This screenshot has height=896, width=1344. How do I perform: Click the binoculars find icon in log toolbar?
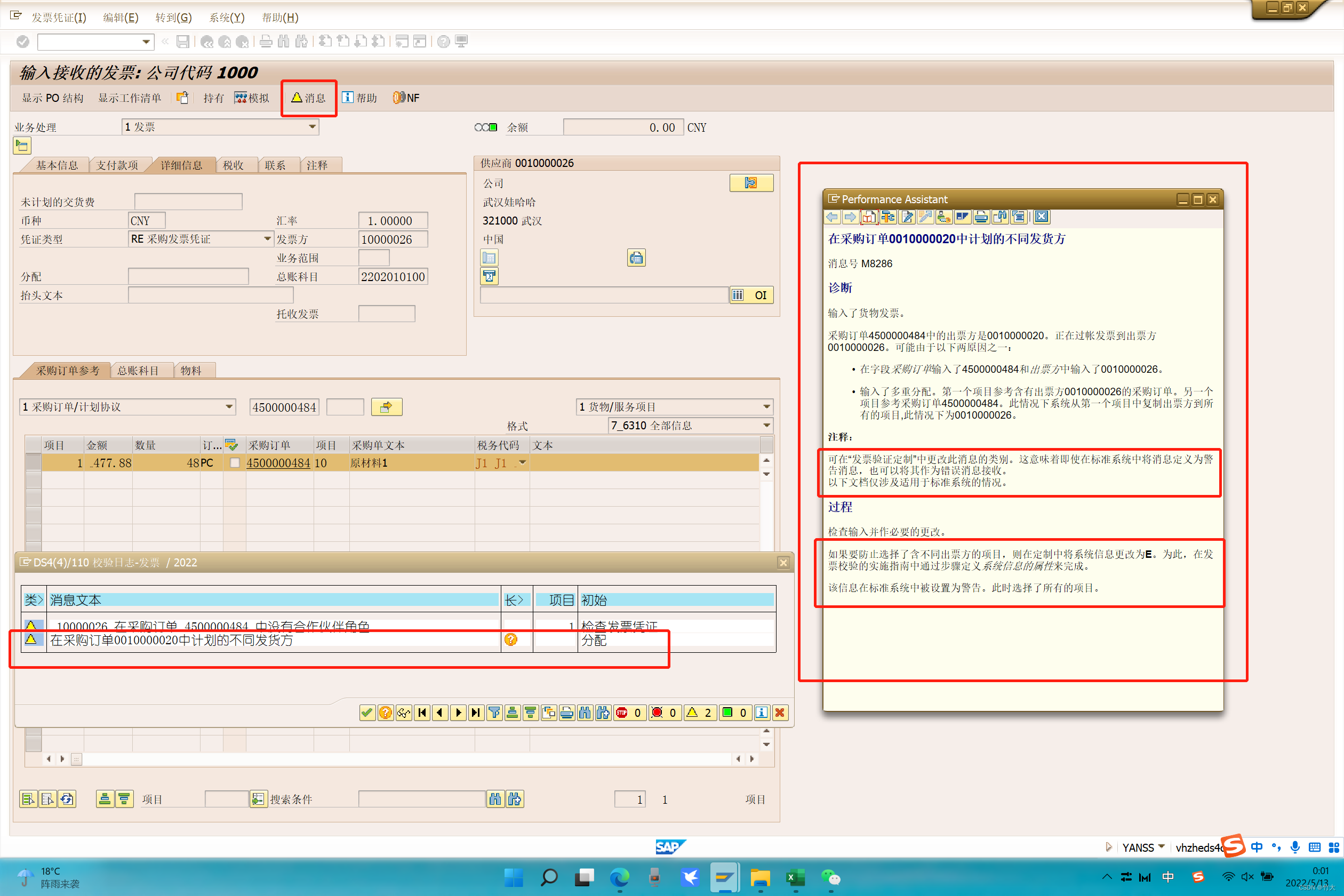pos(585,713)
